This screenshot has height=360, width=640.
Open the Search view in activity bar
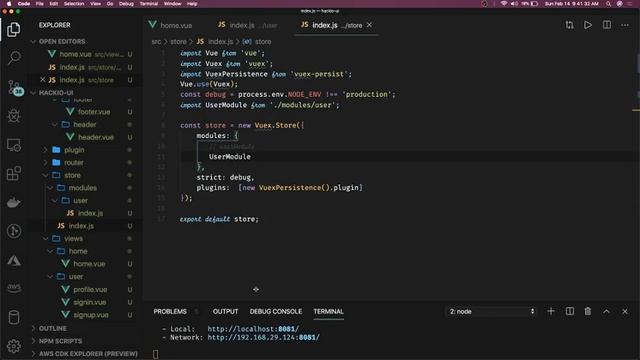[x=13, y=58]
